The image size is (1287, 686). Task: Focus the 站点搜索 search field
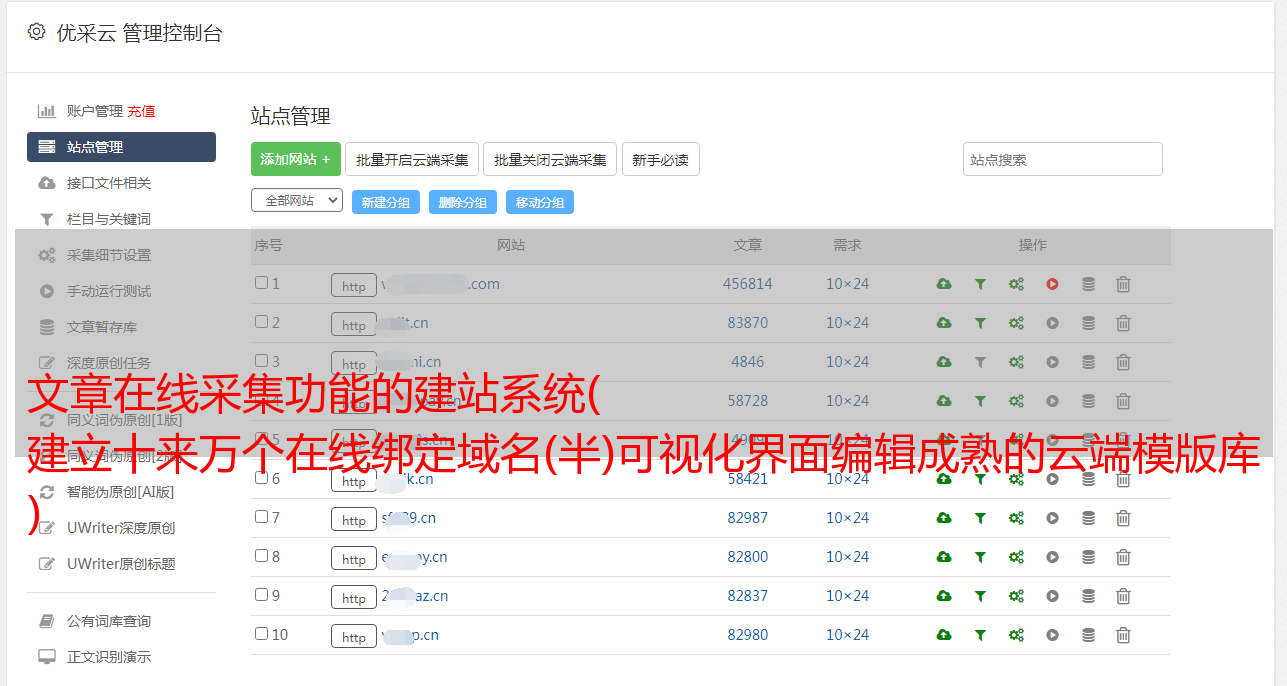[1062, 160]
